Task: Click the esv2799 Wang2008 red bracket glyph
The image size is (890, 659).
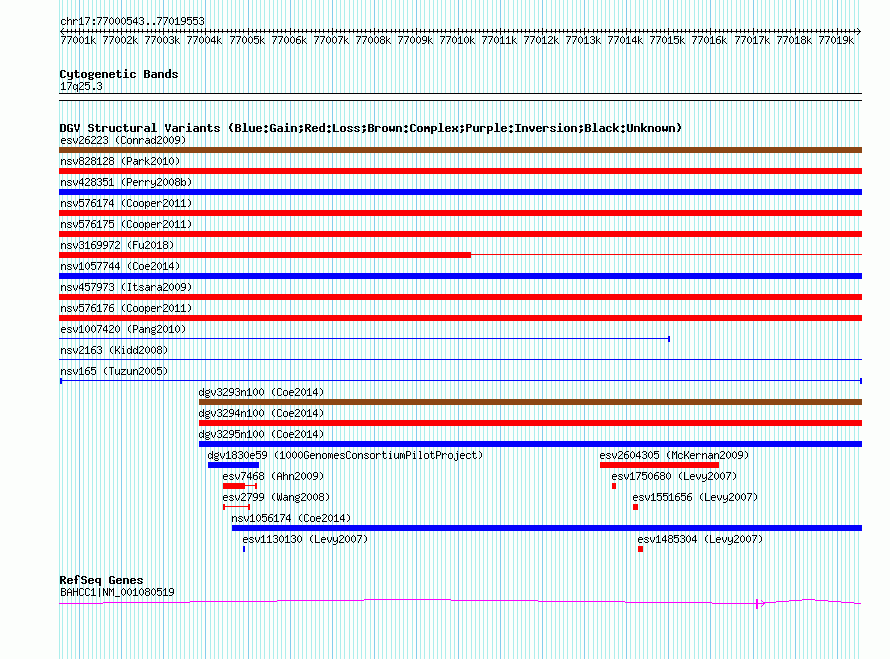Action: (236, 507)
